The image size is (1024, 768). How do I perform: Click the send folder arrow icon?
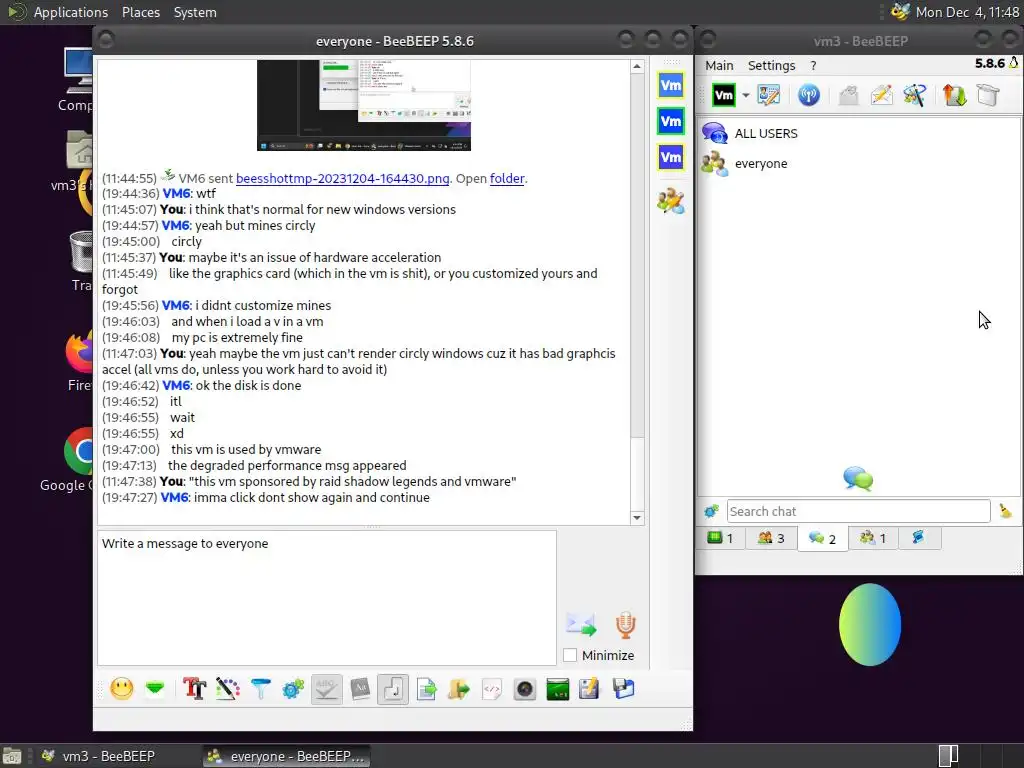(x=458, y=689)
